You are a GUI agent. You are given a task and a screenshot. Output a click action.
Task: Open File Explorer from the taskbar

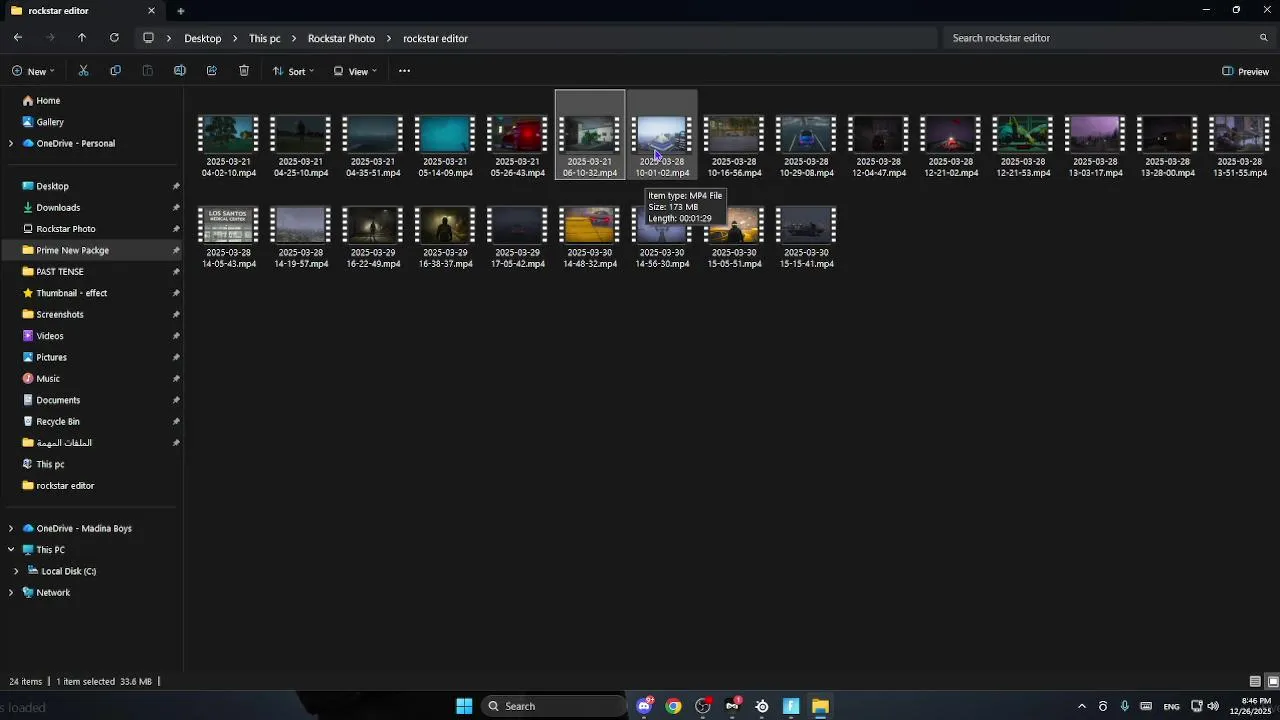pyautogui.click(x=820, y=706)
